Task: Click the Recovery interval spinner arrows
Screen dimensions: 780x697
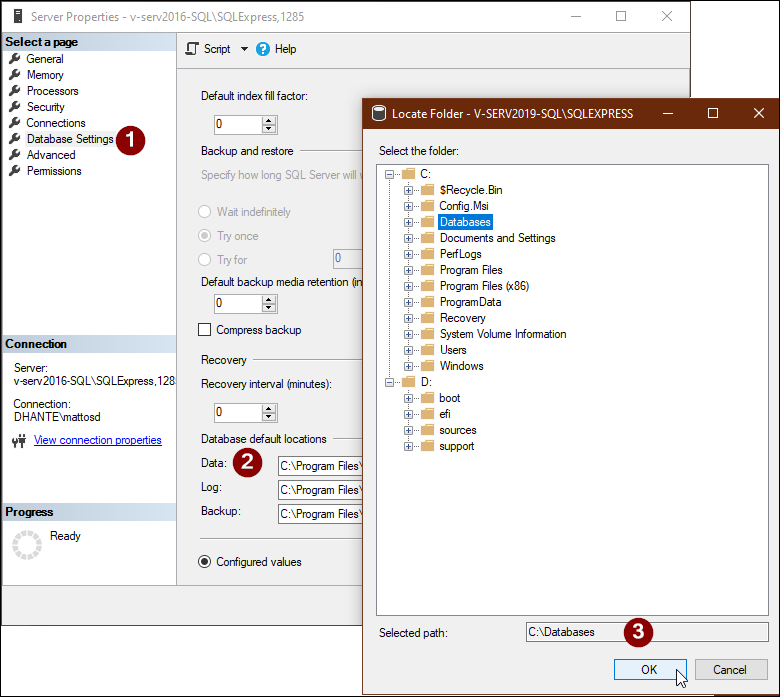Action: click(x=269, y=412)
